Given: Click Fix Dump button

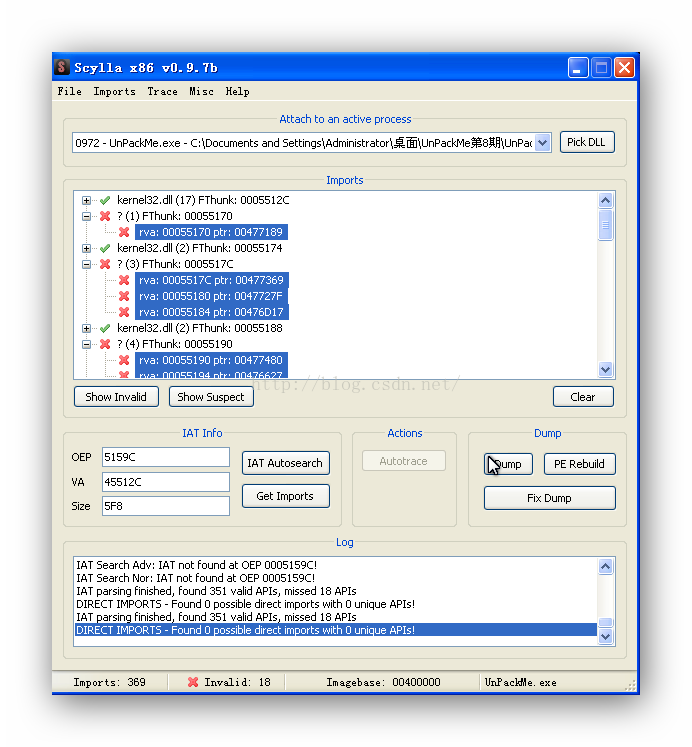Looking at the screenshot, I should coord(550,498).
